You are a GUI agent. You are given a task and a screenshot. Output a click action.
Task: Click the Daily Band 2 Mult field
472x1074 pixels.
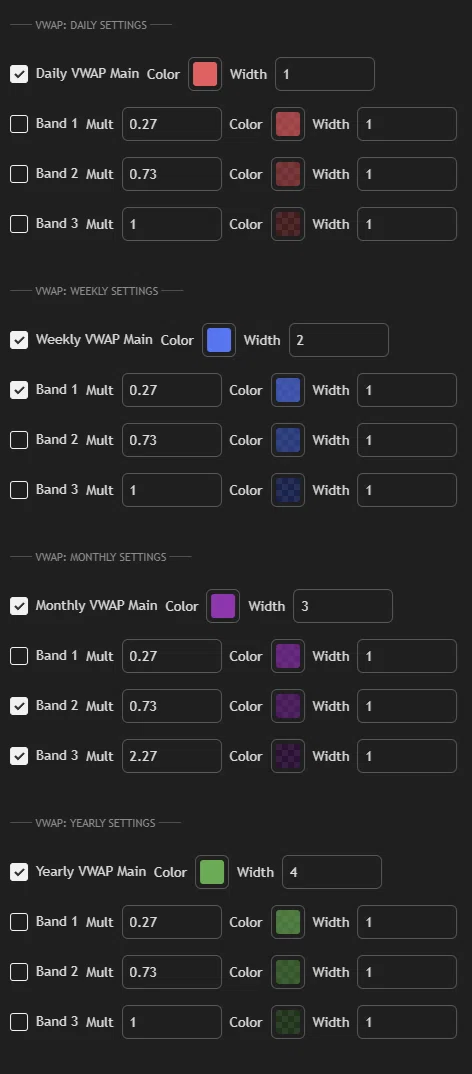click(172, 174)
